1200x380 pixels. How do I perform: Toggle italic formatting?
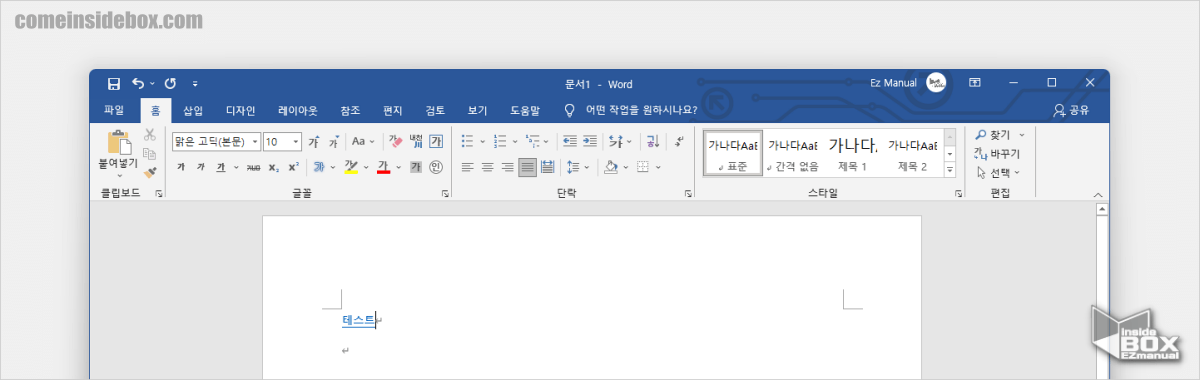pos(202,167)
